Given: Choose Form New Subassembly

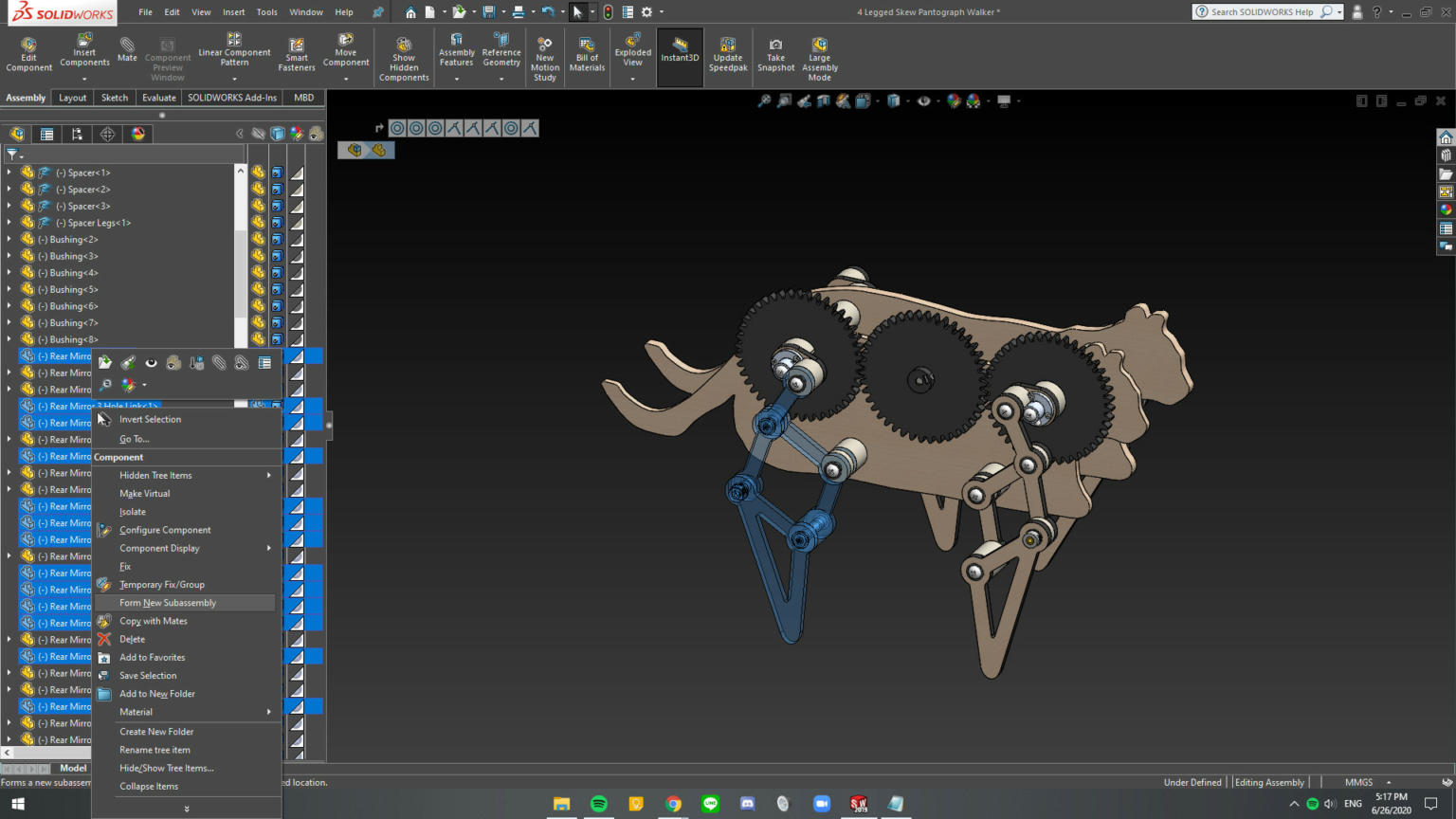Looking at the screenshot, I should [186, 603].
